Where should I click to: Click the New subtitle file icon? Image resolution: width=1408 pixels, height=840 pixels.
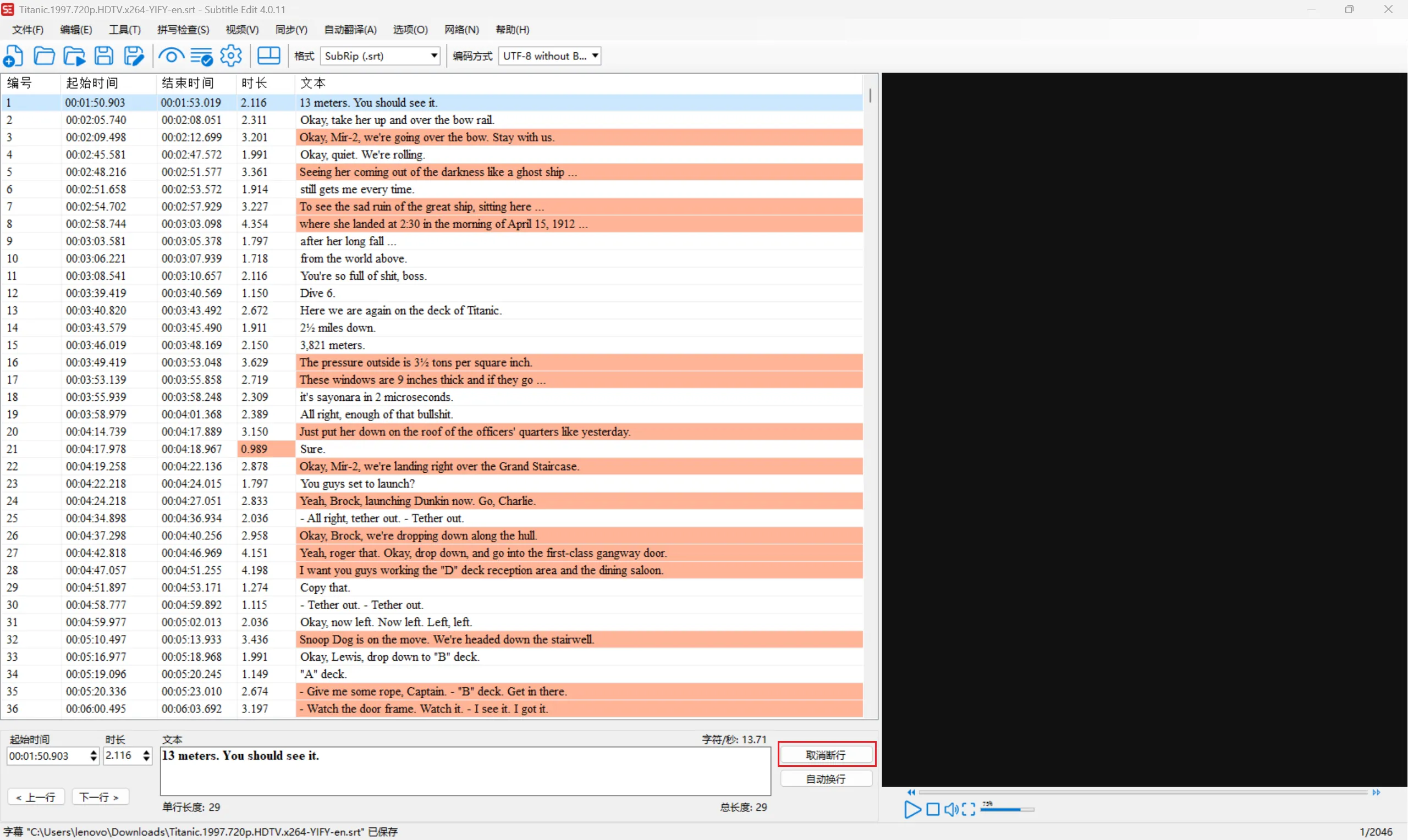13,56
